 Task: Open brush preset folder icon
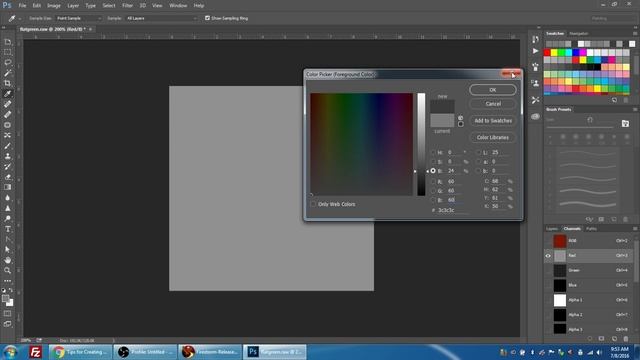tap(625, 123)
